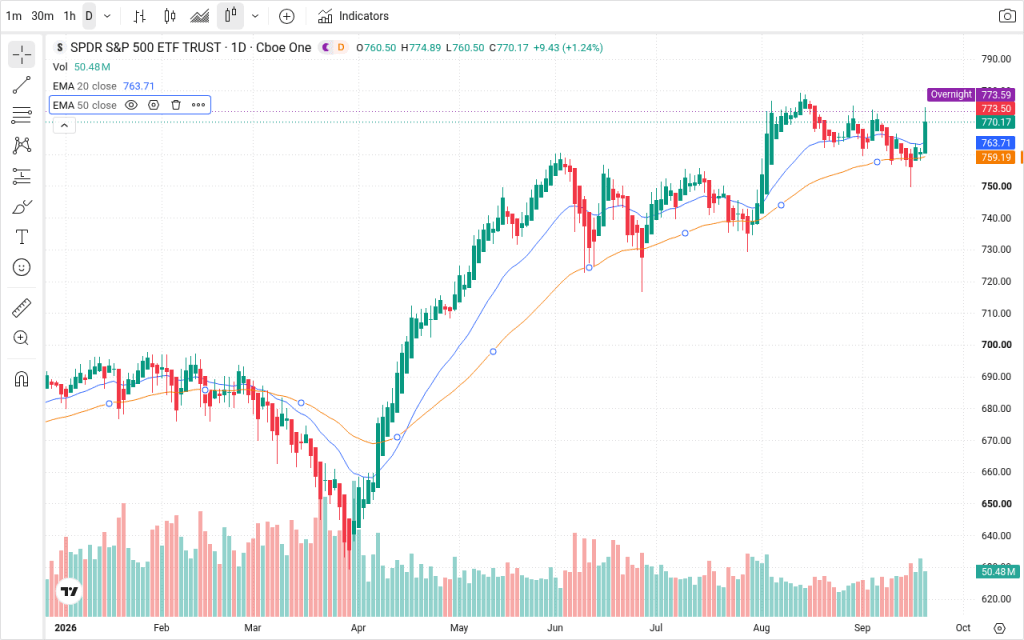This screenshot has height=640, width=1024.
Task: Click the orange D data mode badge
Action: (x=340, y=48)
